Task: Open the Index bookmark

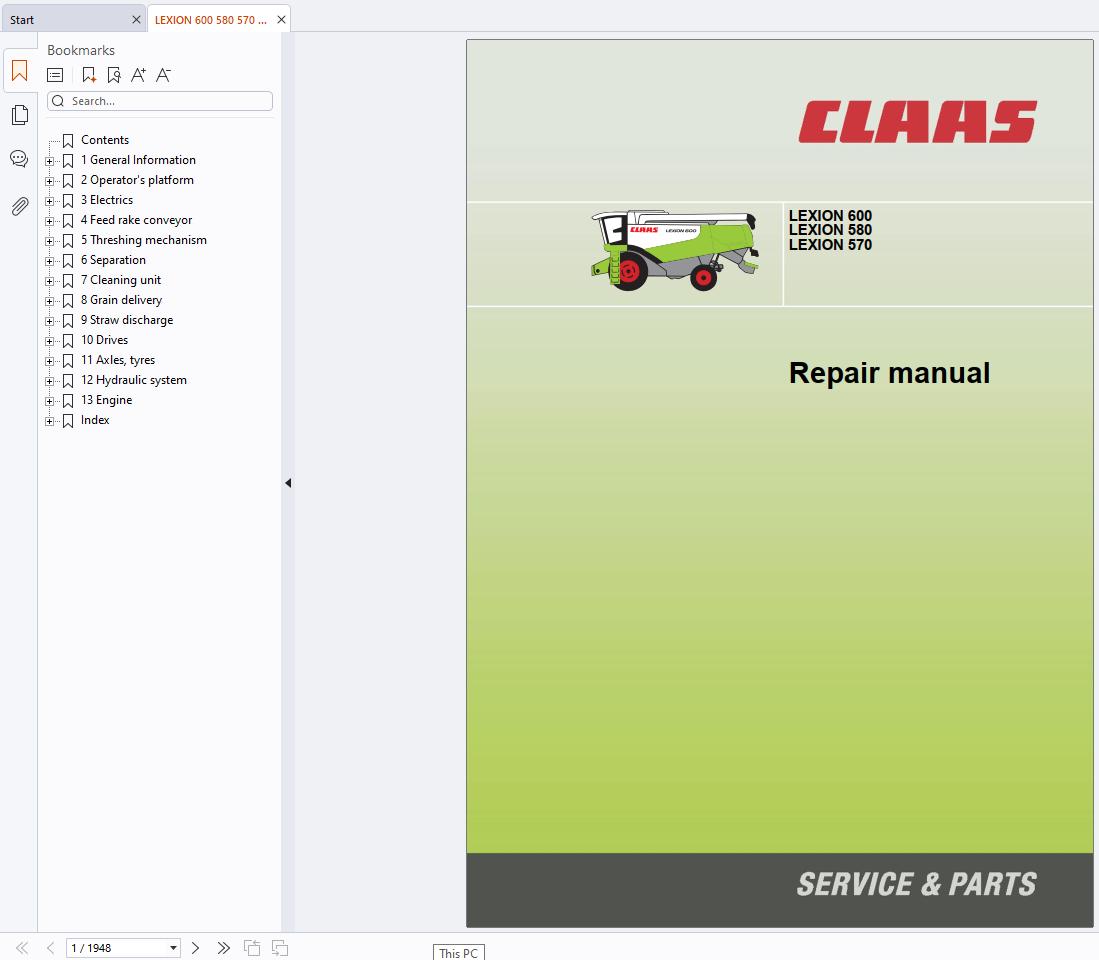Action: click(x=95, y=420)
